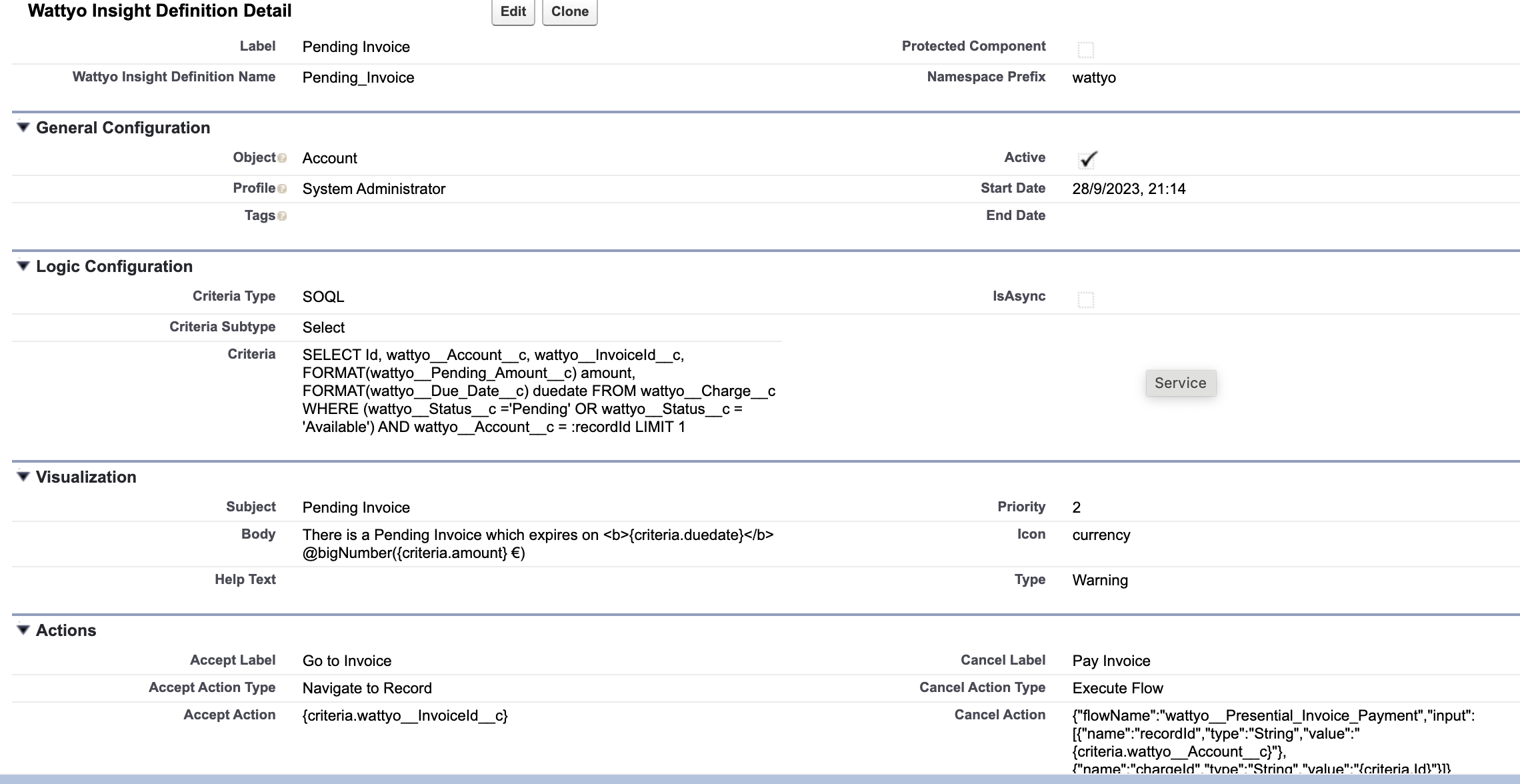
Task: Select the Priority value '2'
Action: (1077, 507)
